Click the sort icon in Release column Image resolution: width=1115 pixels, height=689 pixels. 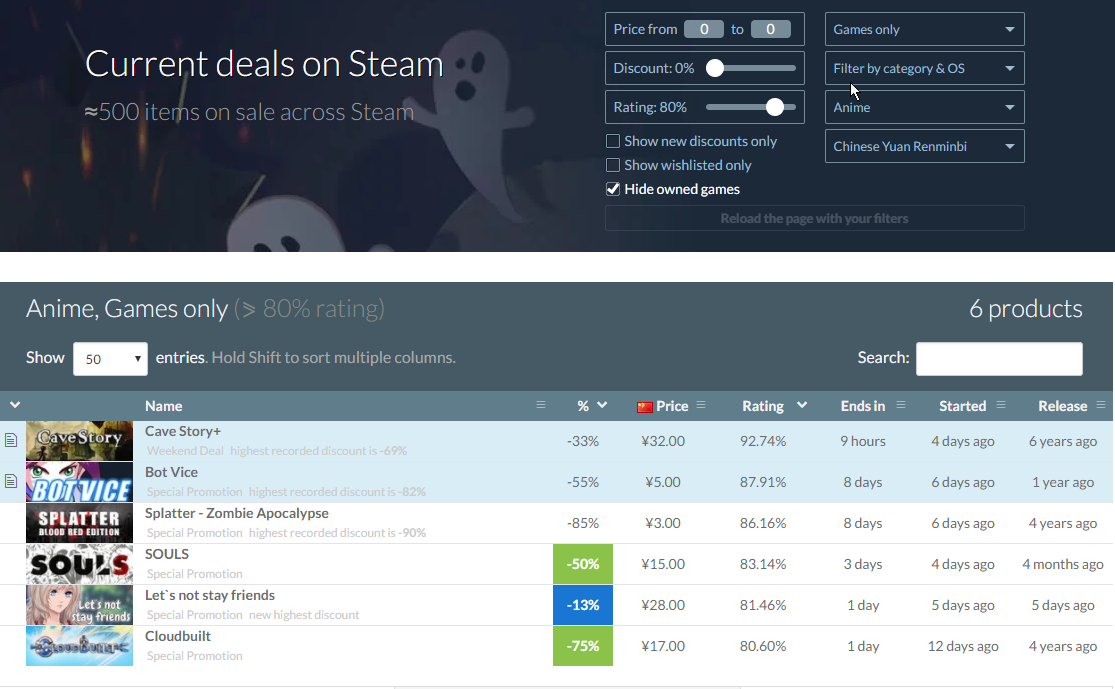click(1101, 405)
